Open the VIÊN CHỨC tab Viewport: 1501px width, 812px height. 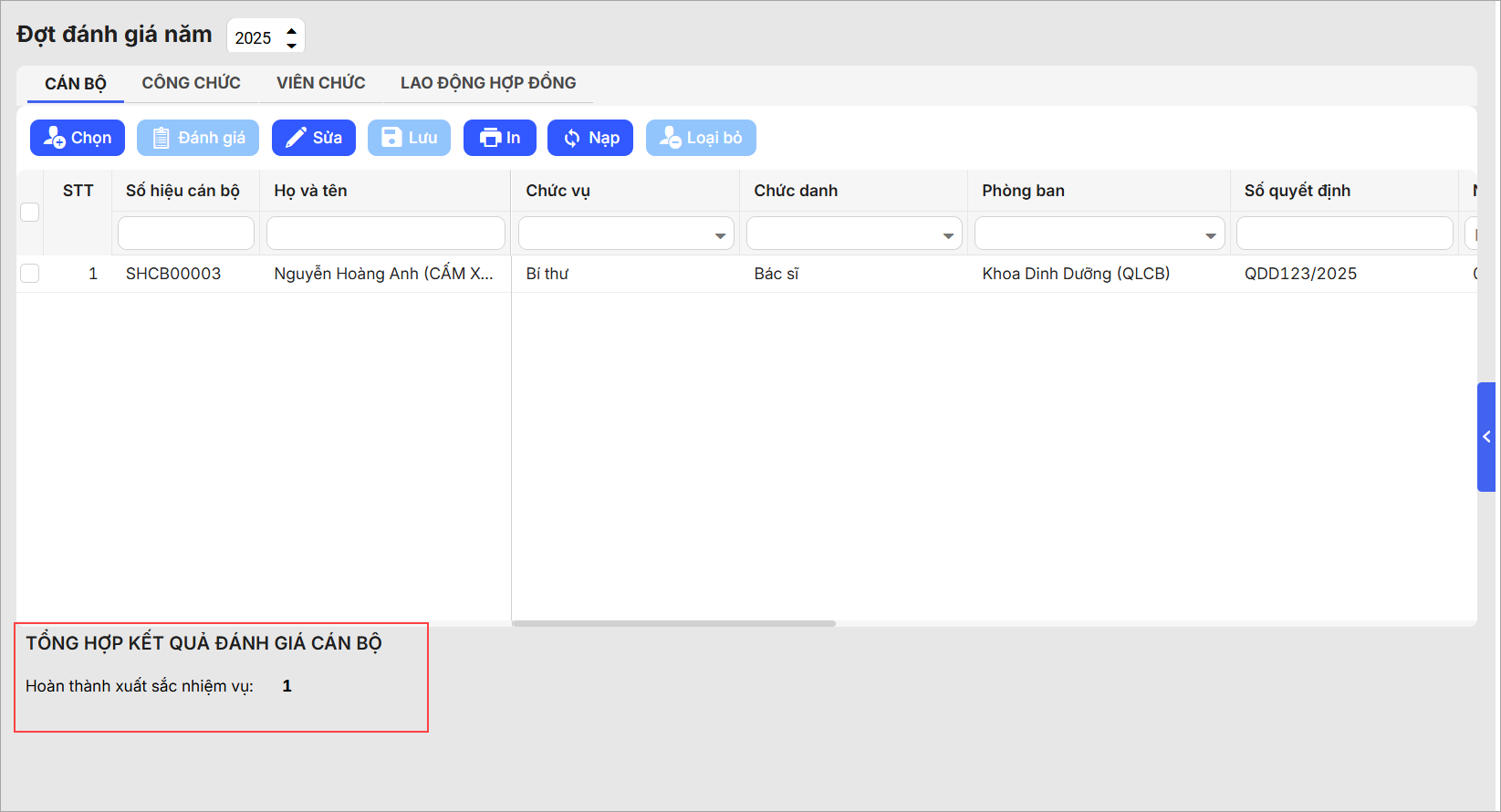(321, 83)
